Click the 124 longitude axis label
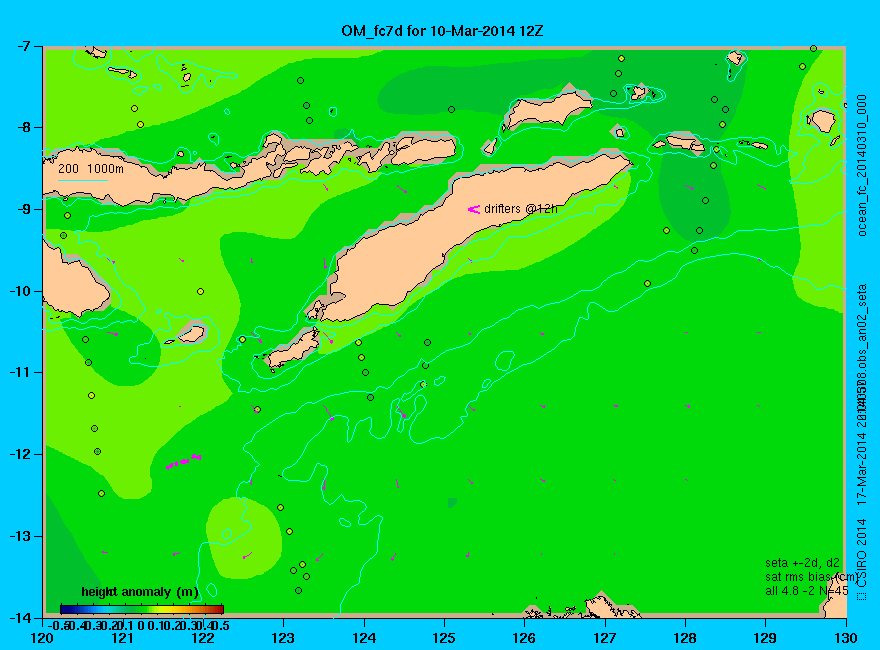The height and width of the screenshot is (650, 880). point(364,638)
